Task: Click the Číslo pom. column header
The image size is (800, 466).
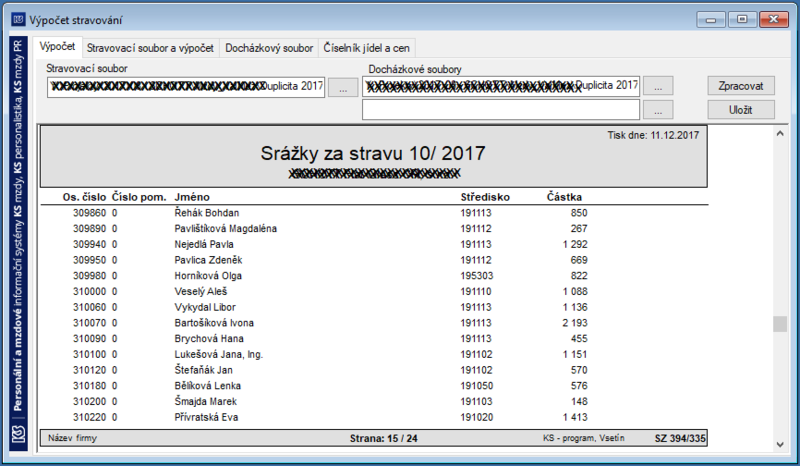Action: tap(139, 197)
